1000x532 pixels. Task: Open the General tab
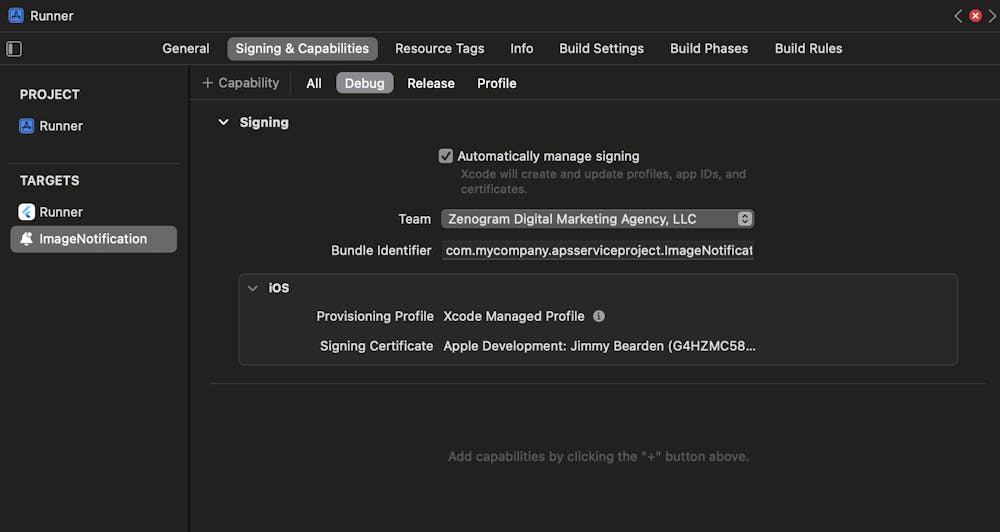186,48
